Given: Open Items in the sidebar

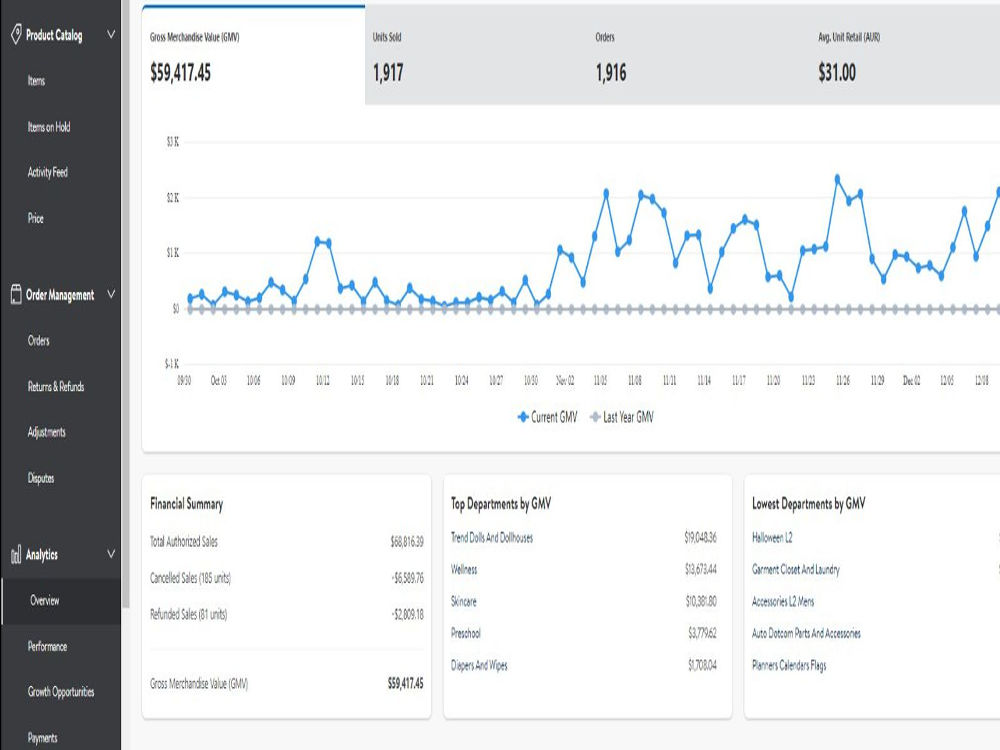Looking at the screenshot, I should point(36,81).
